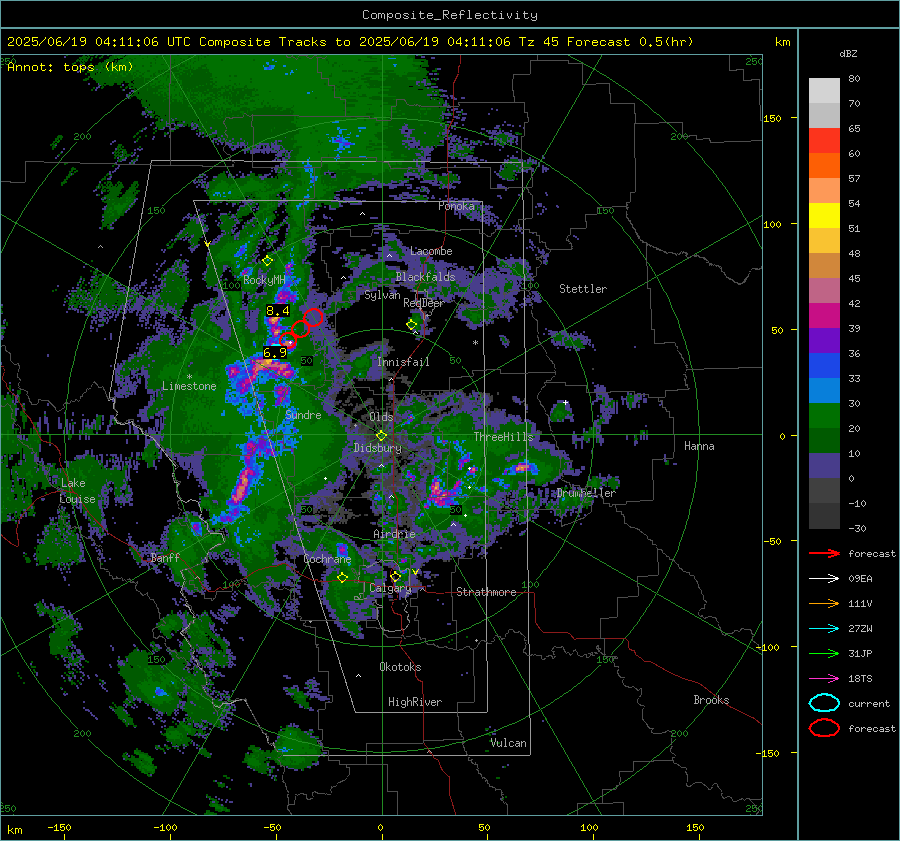Click the yellow diamond radar-center marker above Didsbury
Viewport: 900px width, 841px height.
tap(381, 436)
